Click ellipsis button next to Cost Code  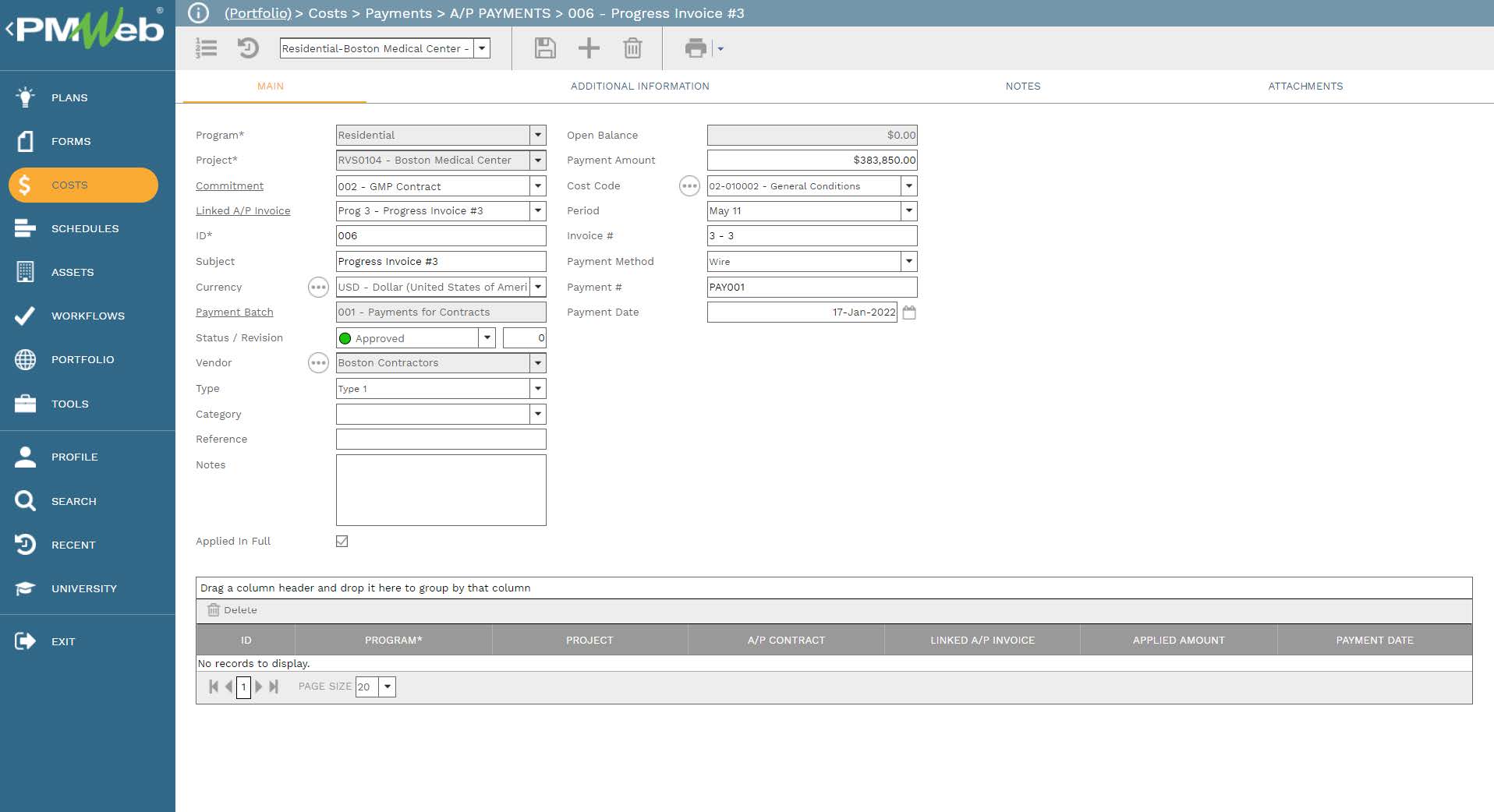[689, 186]
